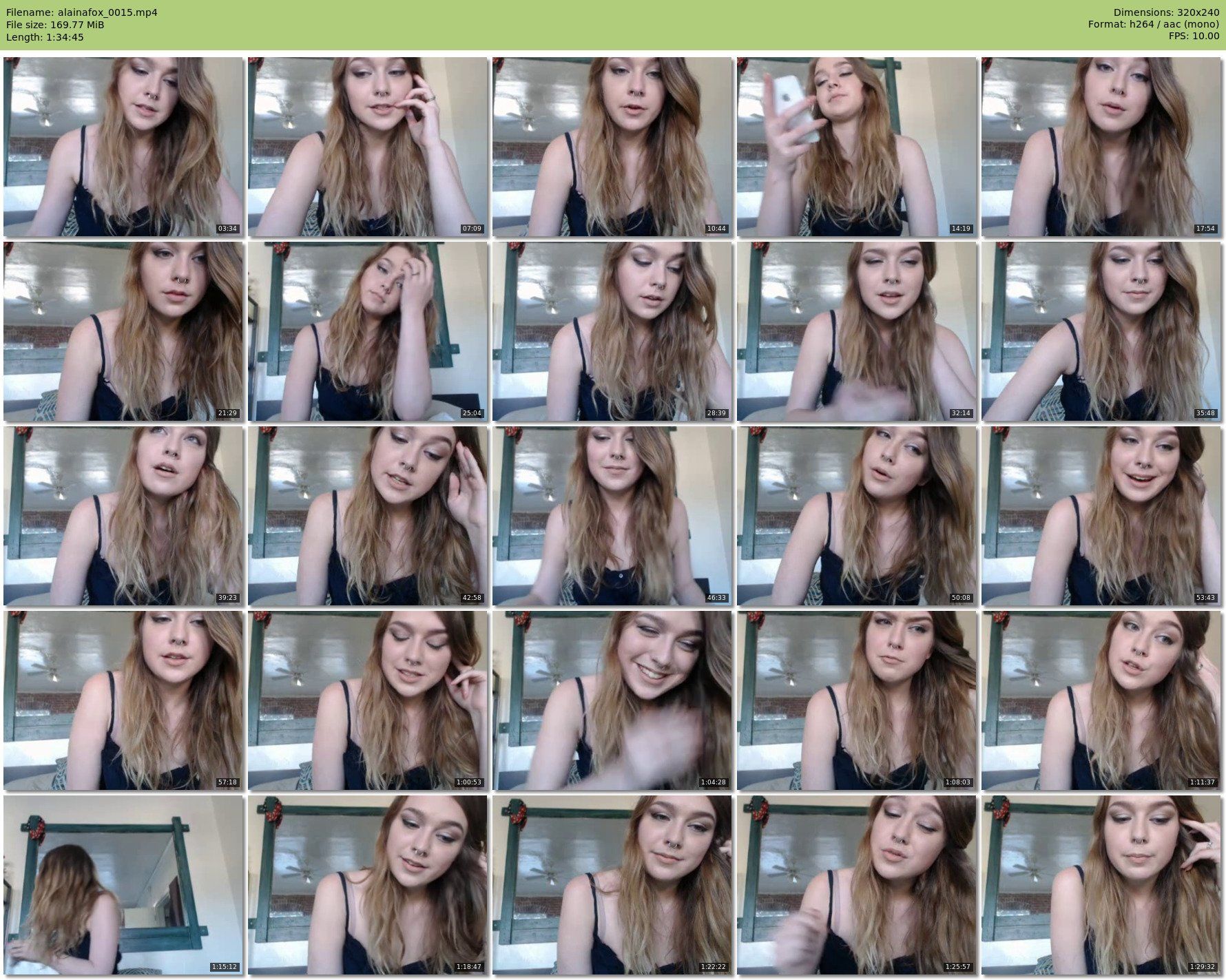Open the thumbnail at 25:04
Screen dimensions: 1226x980
point(368,331)
